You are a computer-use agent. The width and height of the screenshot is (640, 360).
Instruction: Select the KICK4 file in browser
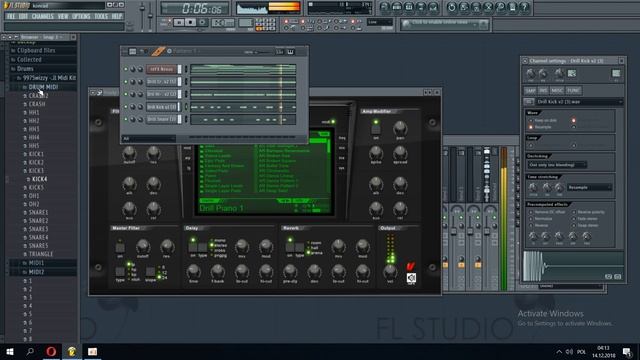(x=40, y=179)
